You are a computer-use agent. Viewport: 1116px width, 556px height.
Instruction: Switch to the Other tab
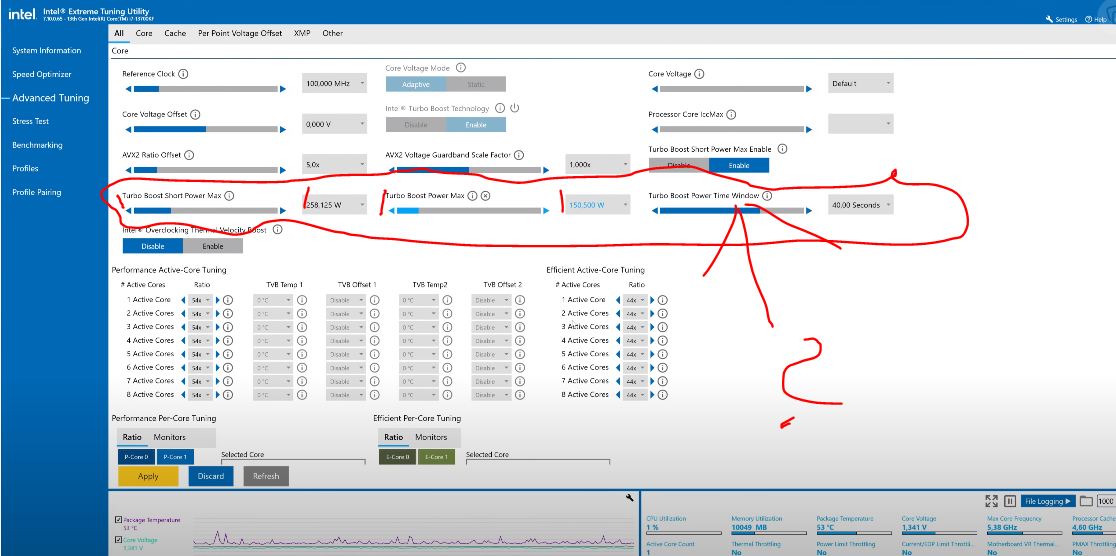pyautogui.click(x=332, y=33)
